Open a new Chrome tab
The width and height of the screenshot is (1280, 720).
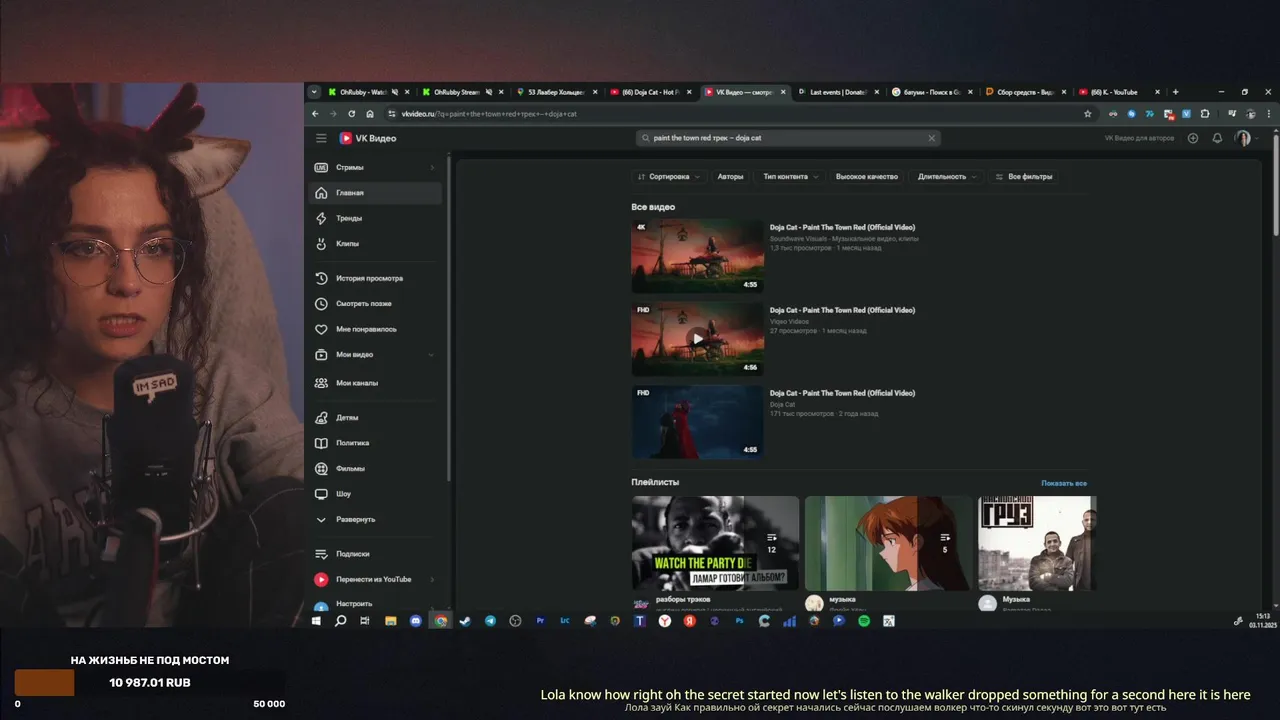(x=1175, y=92)
